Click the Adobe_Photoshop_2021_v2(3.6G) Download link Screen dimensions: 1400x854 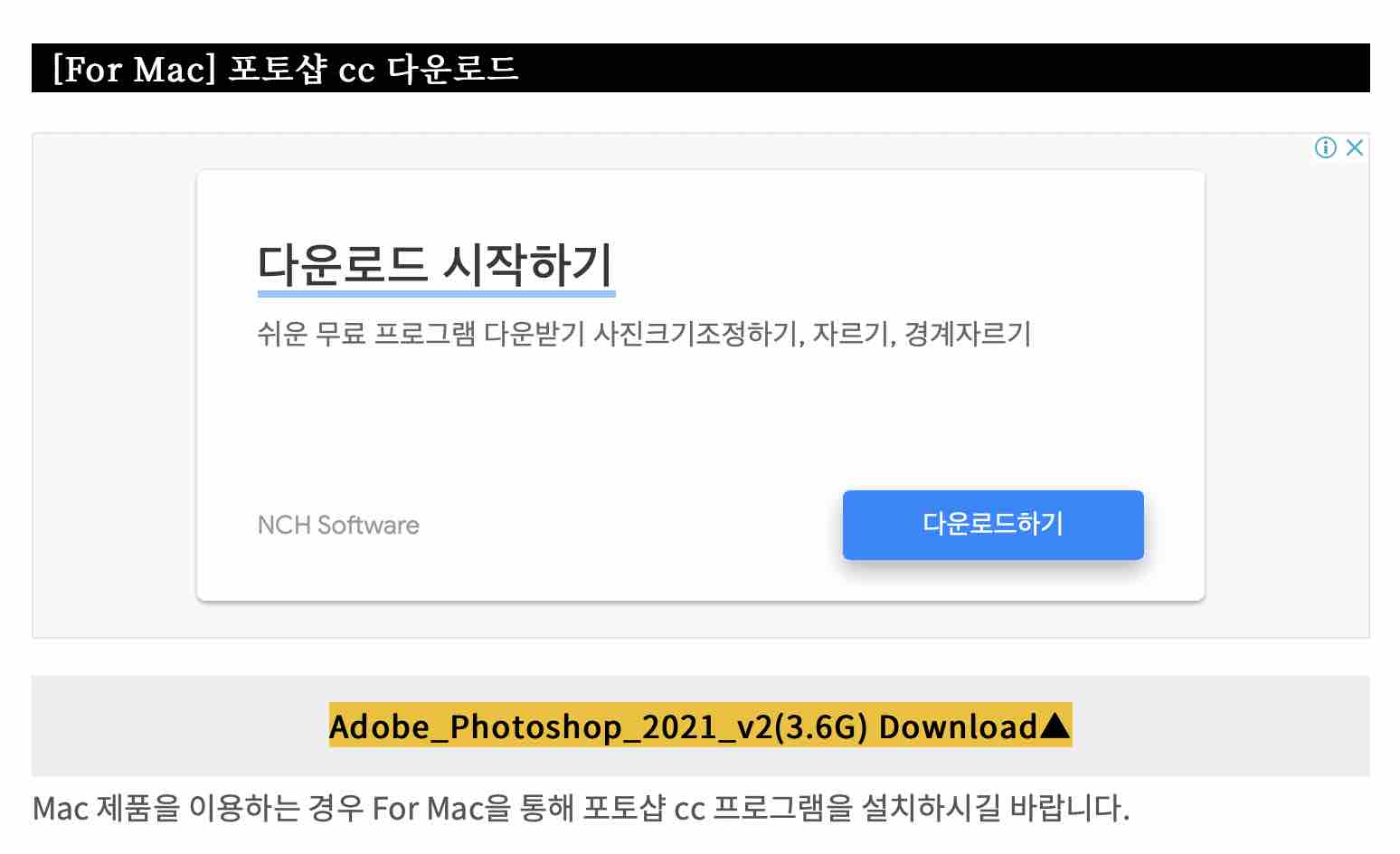tap(700, 726)
